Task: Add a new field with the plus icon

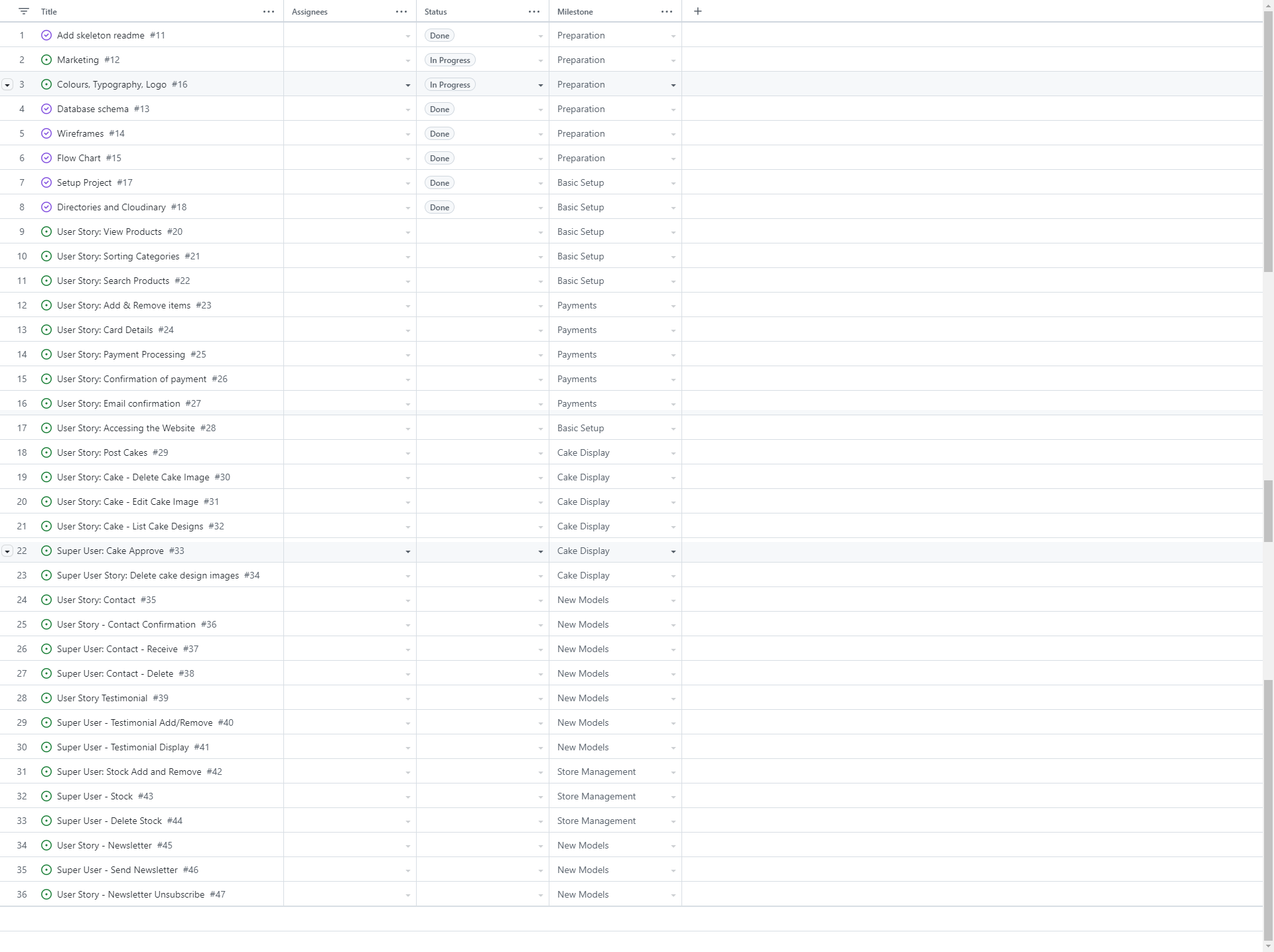Action: [697, 11]
